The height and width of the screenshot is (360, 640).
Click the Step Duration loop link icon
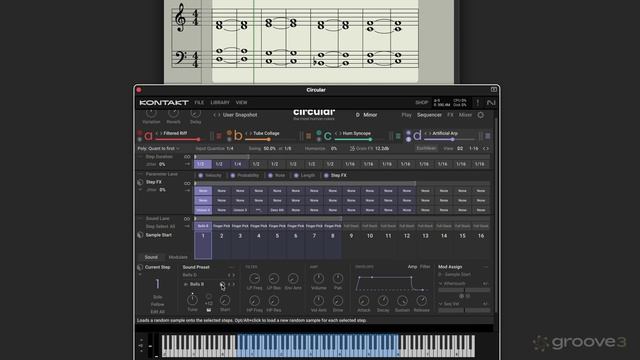click(187, 157)
